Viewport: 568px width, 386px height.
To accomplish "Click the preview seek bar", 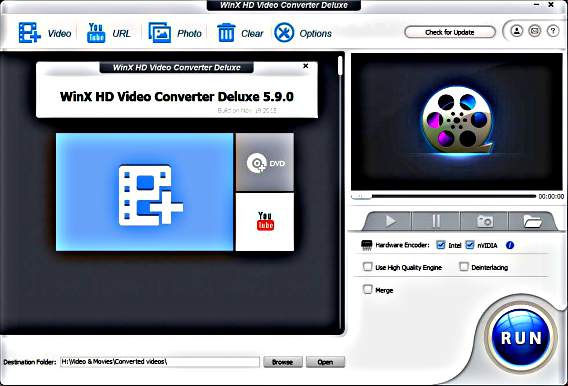I will (x=443, y=196).
